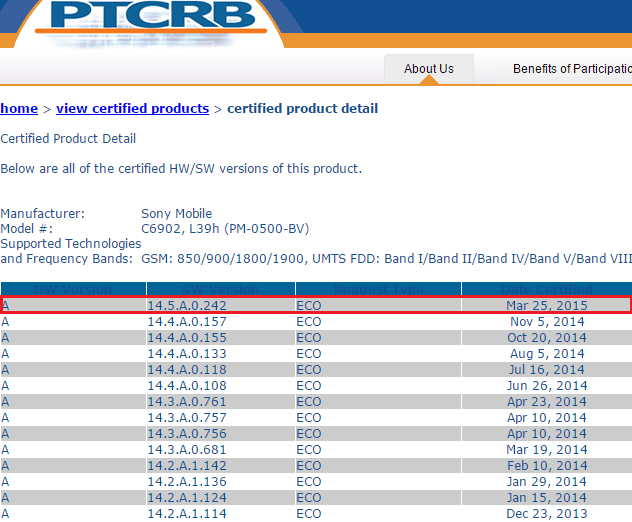Select SW version 14.3.A.0.681
Viewport: 632px width, 522px height.
(187, 449)
